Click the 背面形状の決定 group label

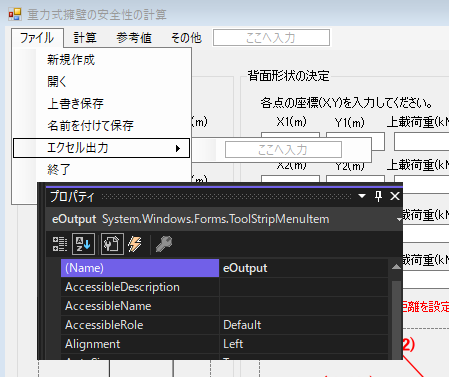[288, 76]
